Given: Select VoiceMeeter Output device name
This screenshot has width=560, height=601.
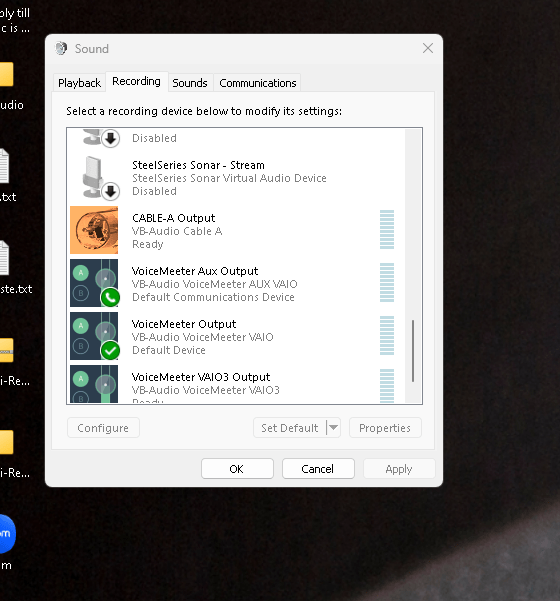Looking at the screenshot, I should (x=184, y=324).
